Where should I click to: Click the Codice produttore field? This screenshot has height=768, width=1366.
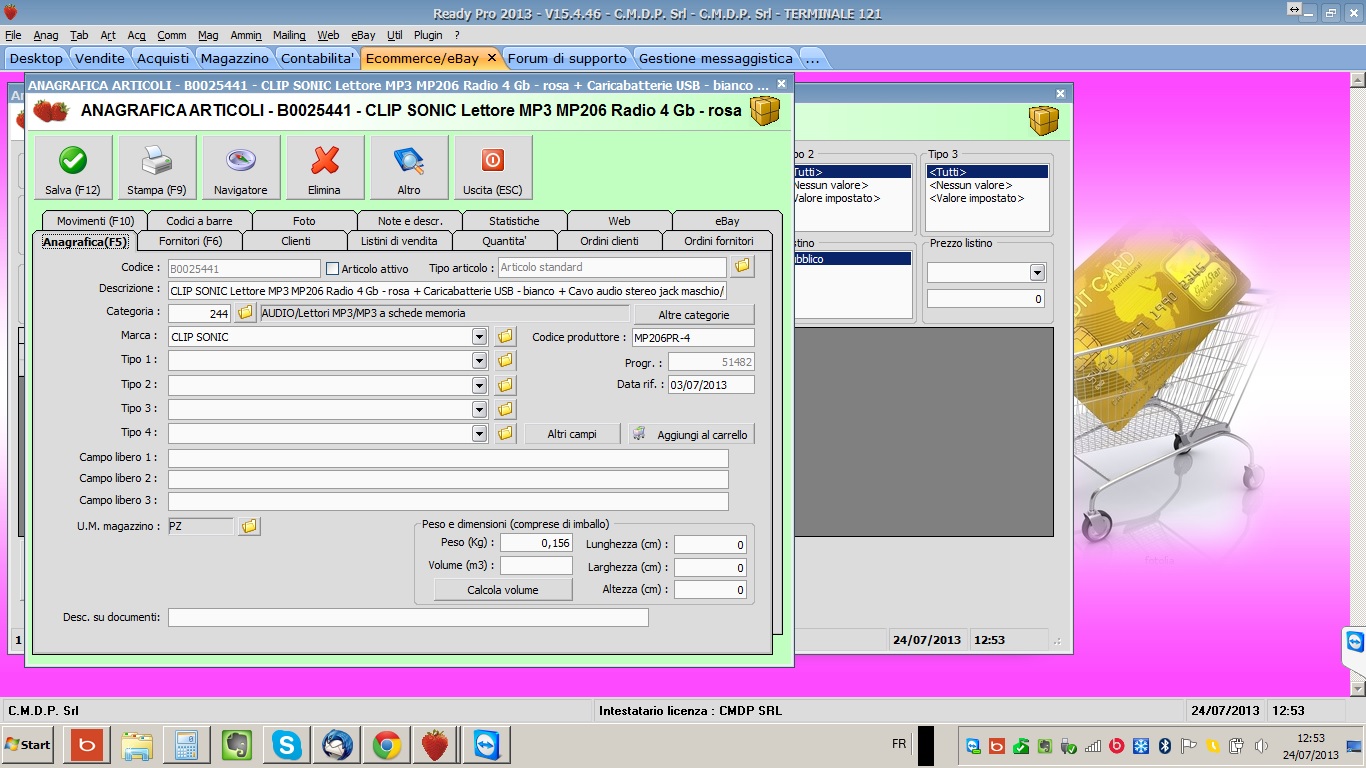pos(693,338)
